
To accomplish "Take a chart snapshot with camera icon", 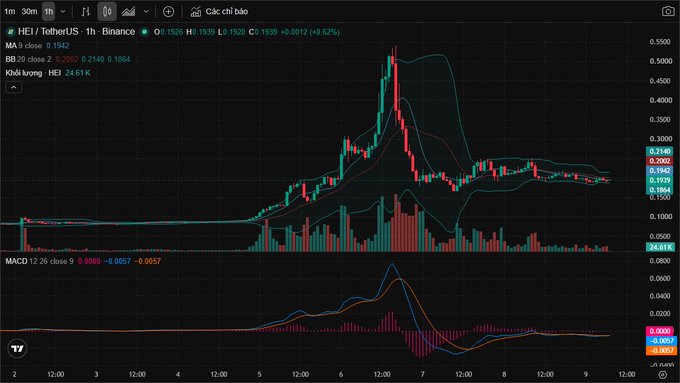I will (668, 11).
